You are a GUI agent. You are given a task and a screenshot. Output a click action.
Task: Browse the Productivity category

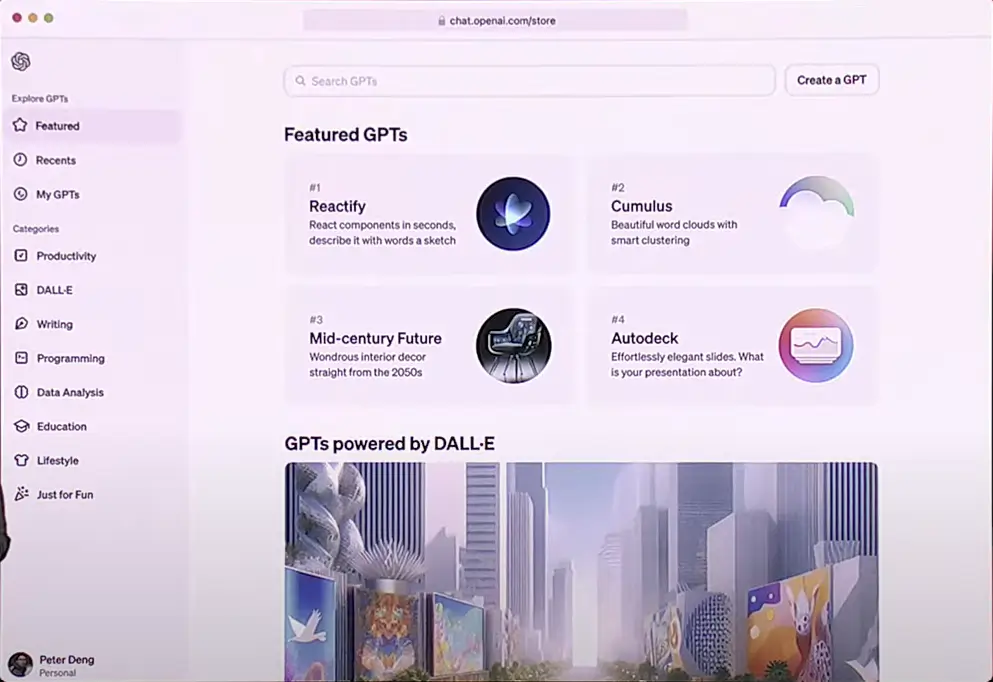(x=66, y=256)
